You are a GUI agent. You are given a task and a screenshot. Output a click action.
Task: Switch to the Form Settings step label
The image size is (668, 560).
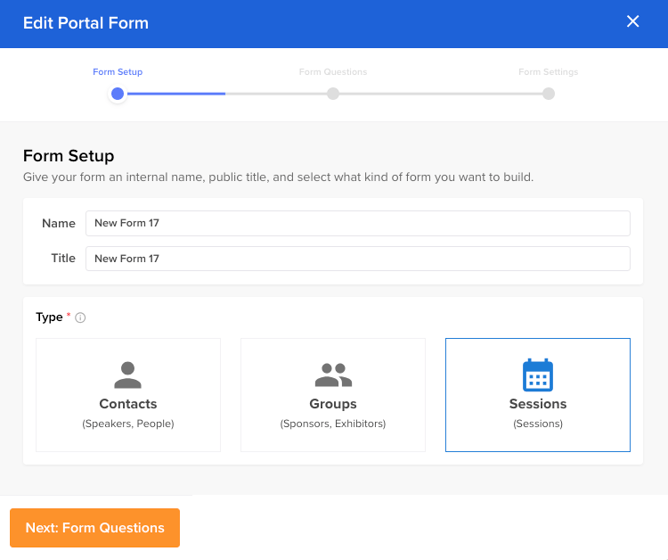point(548,72)
